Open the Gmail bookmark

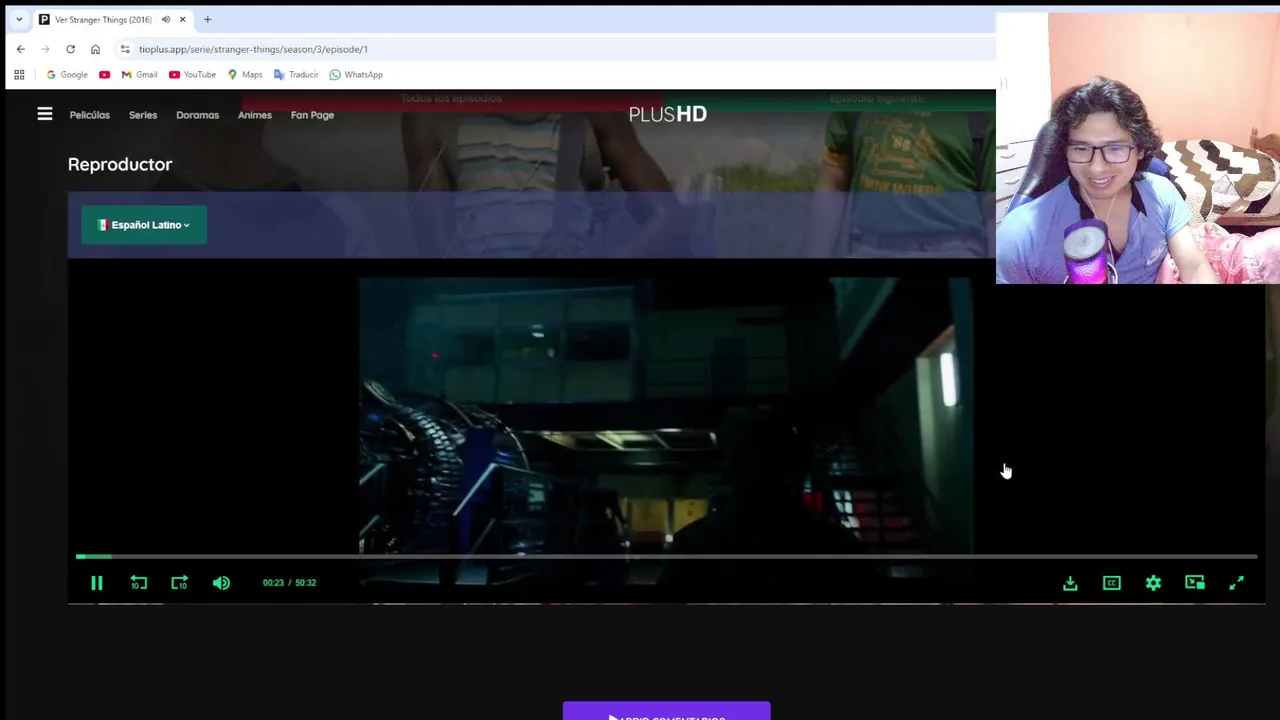pyautogui.click(x=139, y=75)
